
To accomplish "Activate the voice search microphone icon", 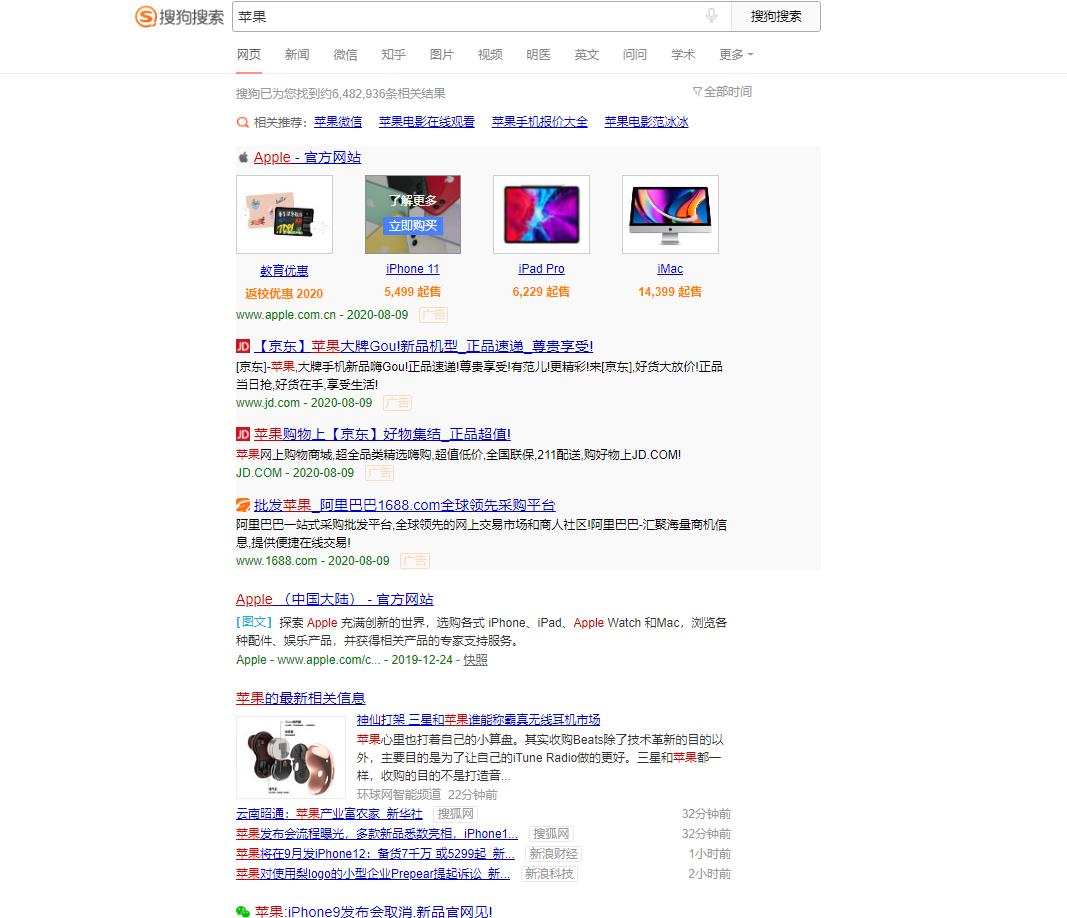I will click(x=710, y=15).
